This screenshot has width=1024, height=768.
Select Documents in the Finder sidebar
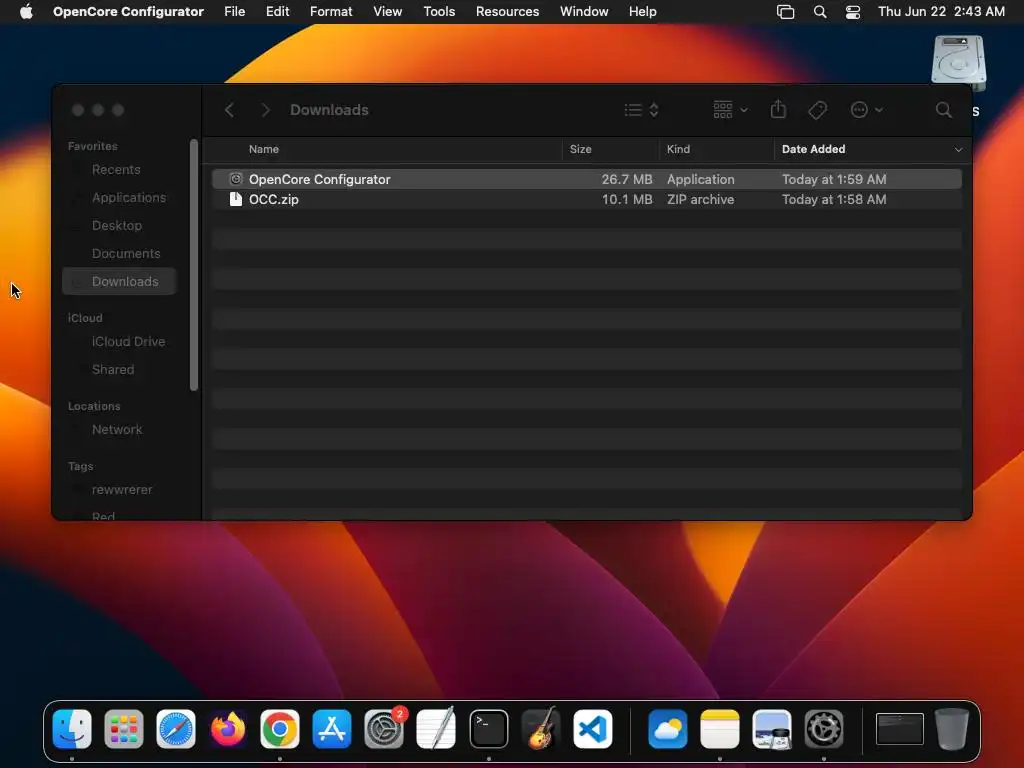click(119, 254)
